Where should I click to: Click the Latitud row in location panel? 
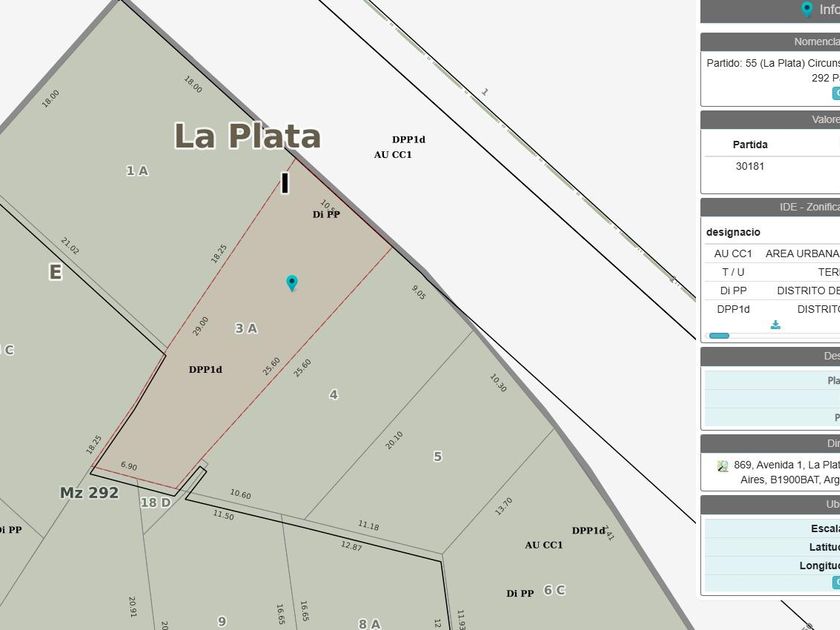[x=772, y=547]
